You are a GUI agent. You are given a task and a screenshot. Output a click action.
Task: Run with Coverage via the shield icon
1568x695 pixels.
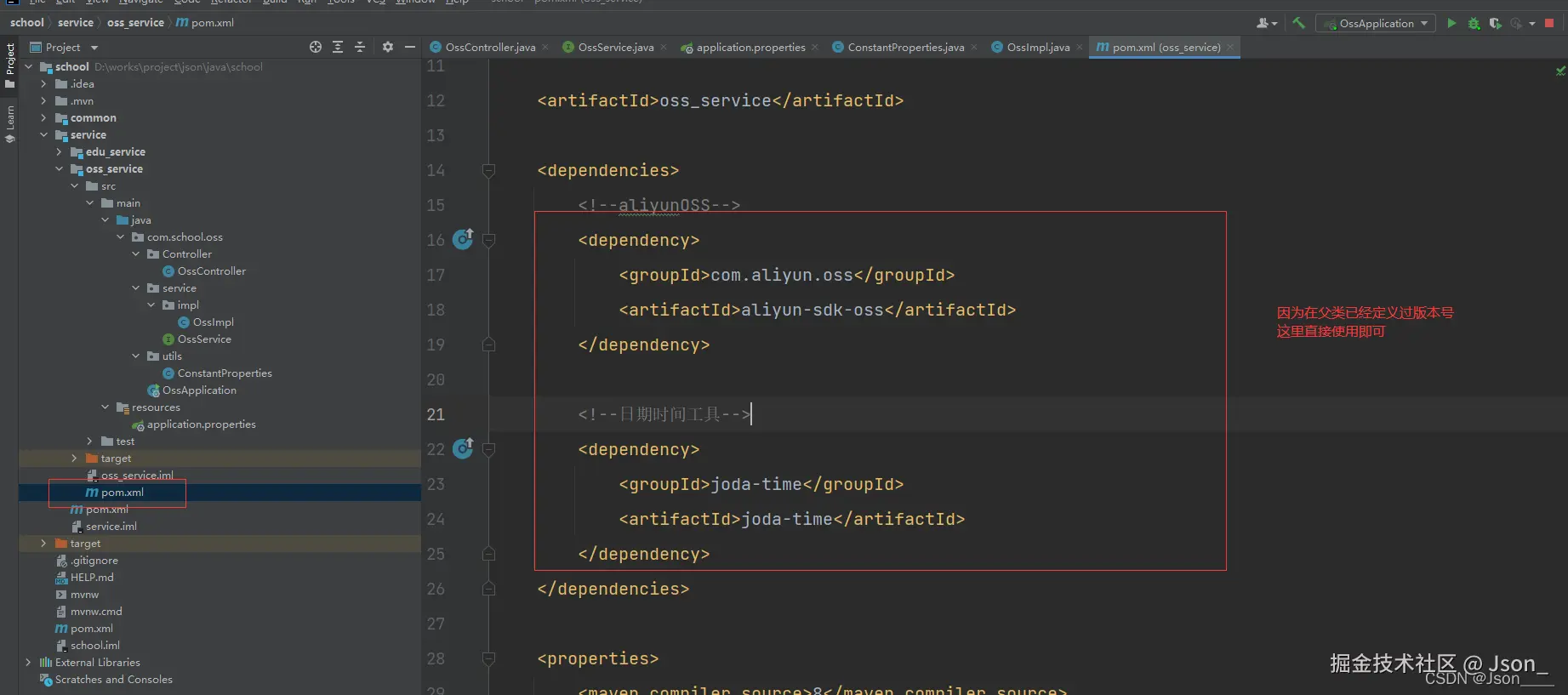click(x=1495, y=23)
